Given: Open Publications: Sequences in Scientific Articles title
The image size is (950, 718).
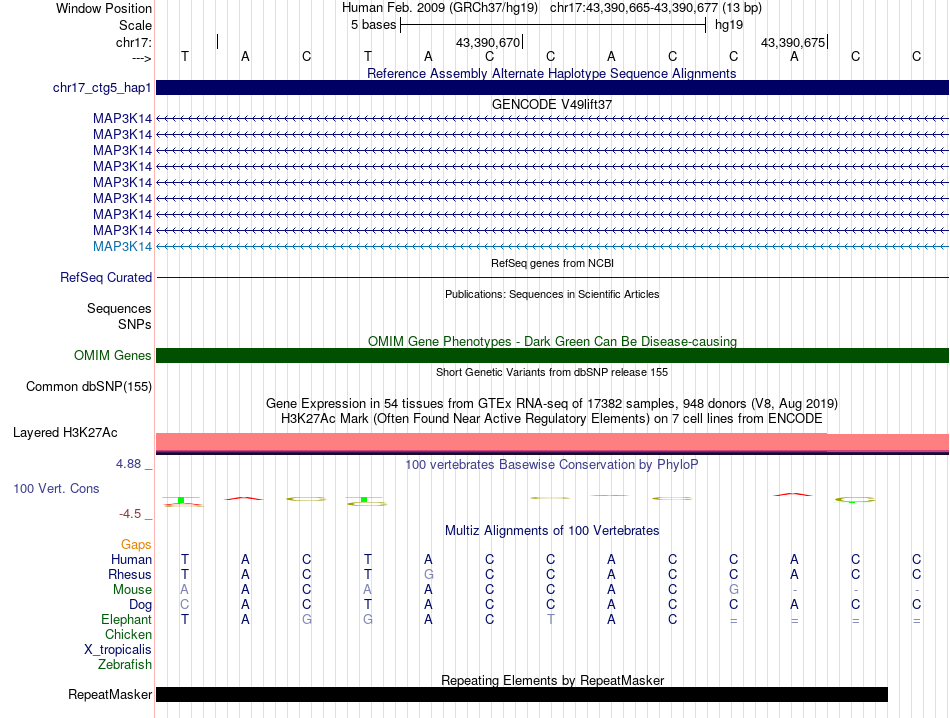Looking at the screenshot, I should point(552,294).
